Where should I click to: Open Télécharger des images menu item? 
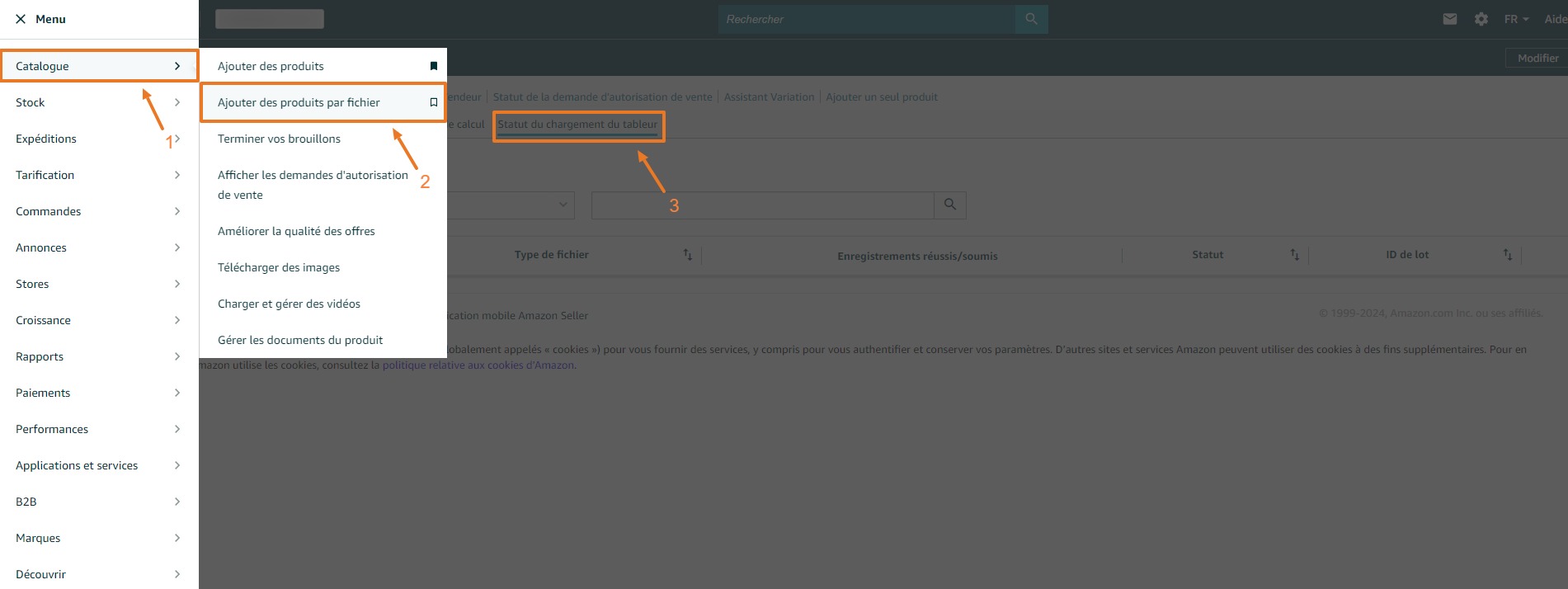279,267
